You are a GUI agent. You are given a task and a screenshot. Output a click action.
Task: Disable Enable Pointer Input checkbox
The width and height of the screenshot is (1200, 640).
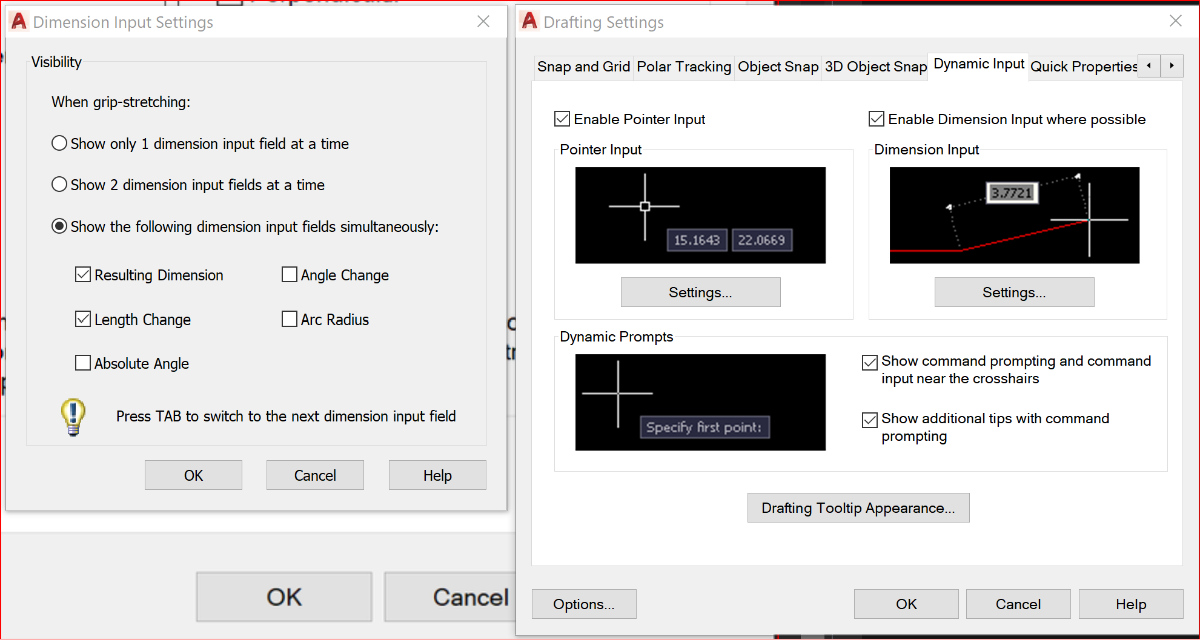click(x=562, y=119)
